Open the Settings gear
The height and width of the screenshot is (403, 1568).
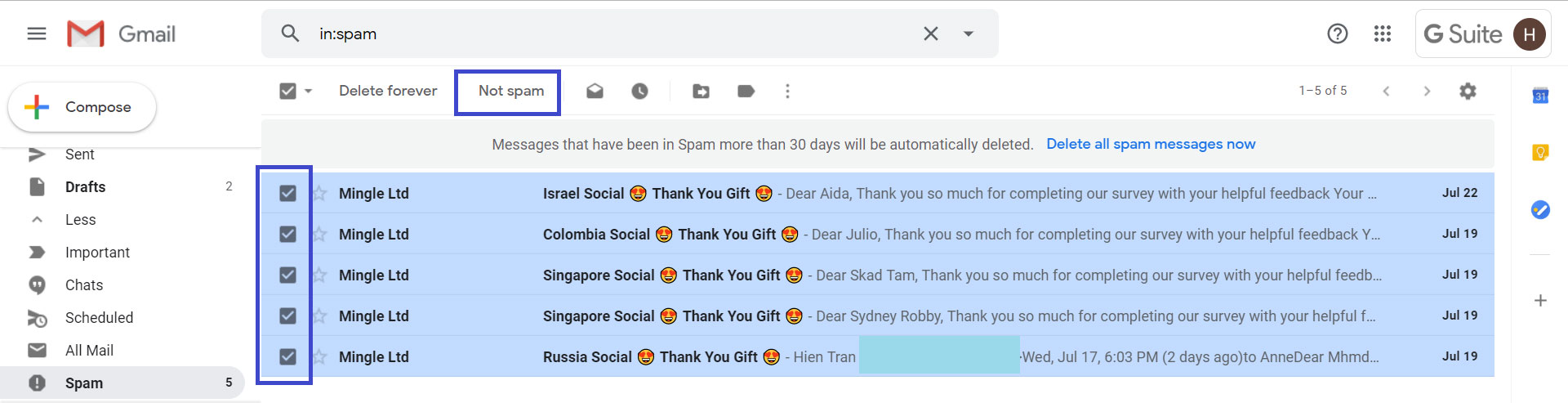click(1468, 91)
